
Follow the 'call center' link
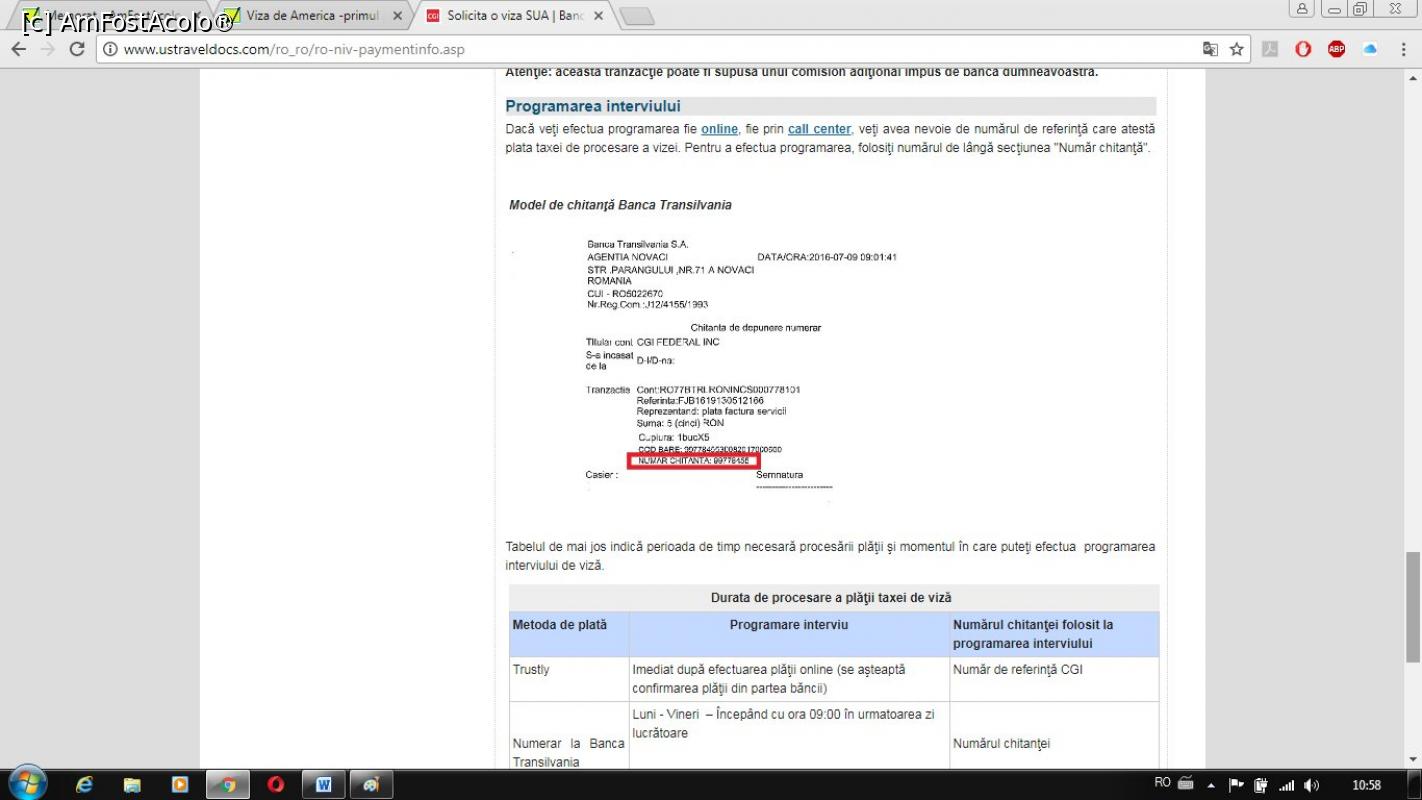click(x=819, y=129)
